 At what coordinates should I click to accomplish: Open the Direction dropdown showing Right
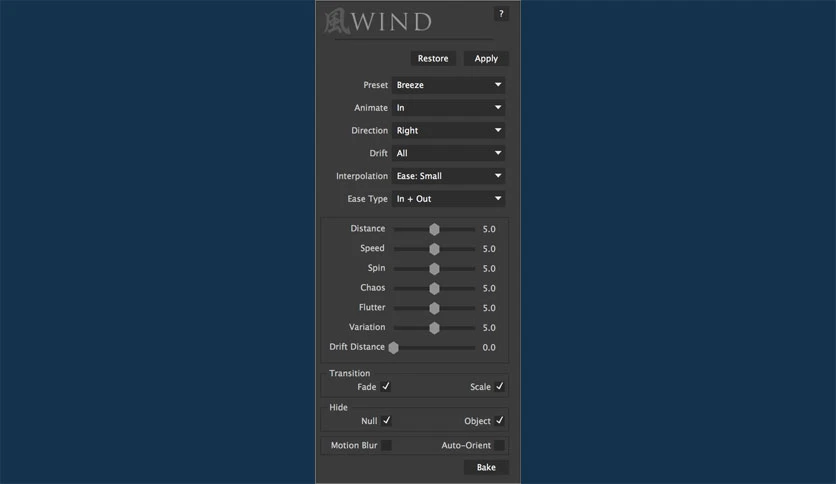pos(448,131)
